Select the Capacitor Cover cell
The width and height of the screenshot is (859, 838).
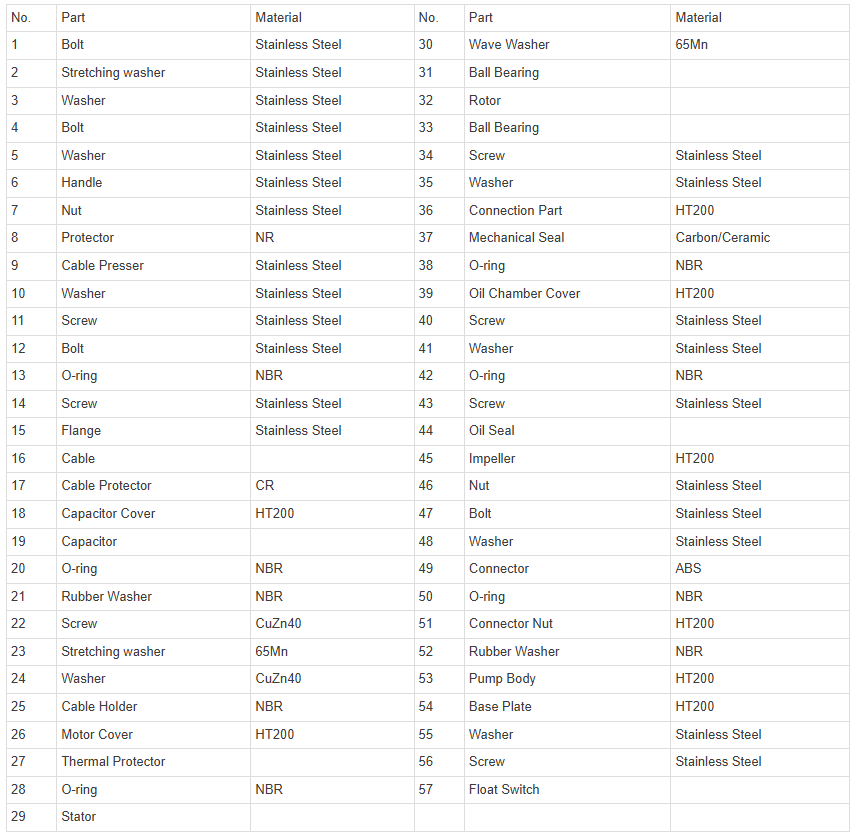coord(153,514)
